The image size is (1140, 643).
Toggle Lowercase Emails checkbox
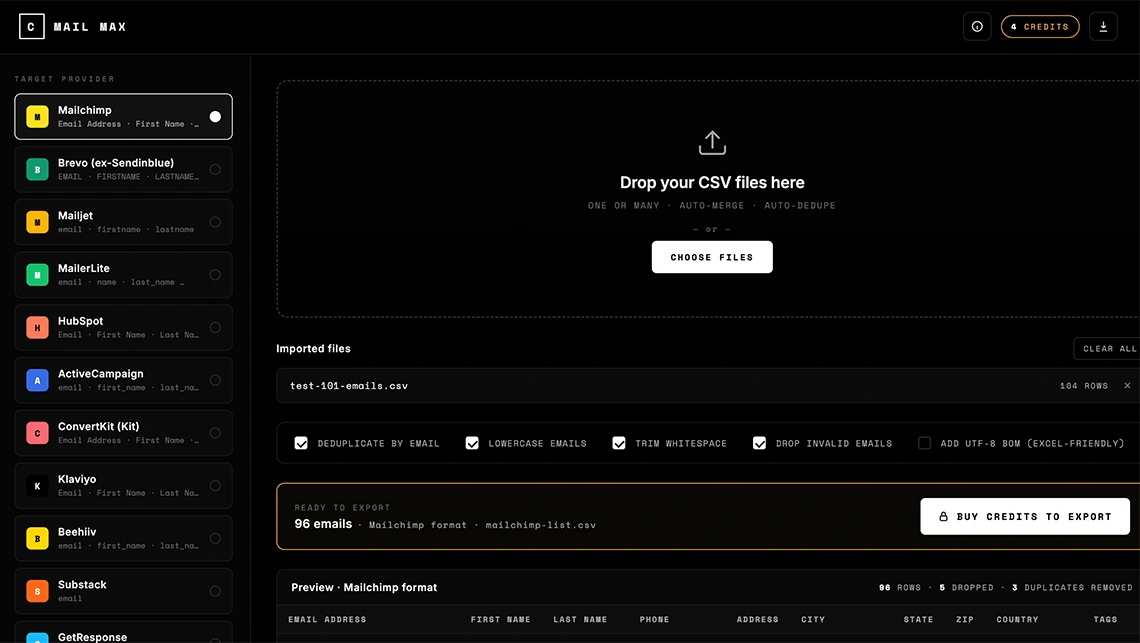coord(472,443)
